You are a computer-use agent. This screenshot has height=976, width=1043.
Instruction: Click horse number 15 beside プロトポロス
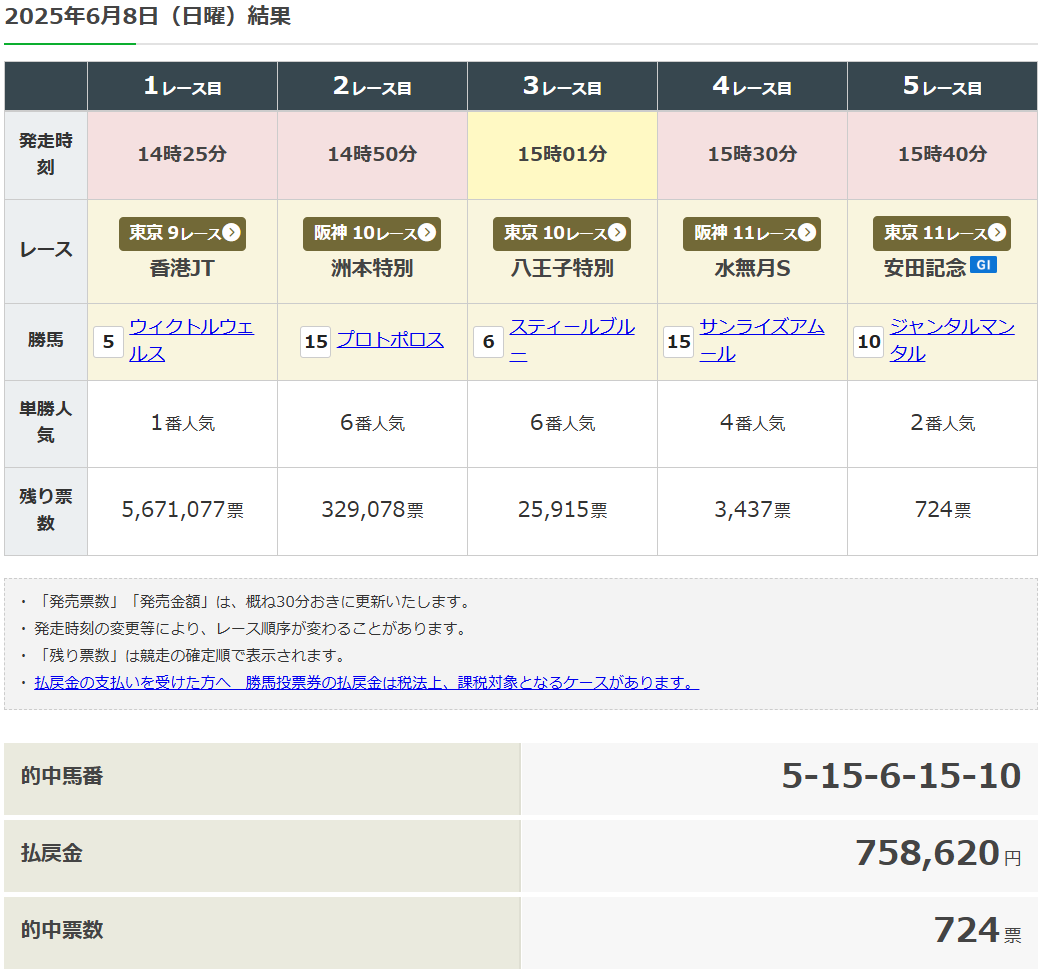[316, 342]
